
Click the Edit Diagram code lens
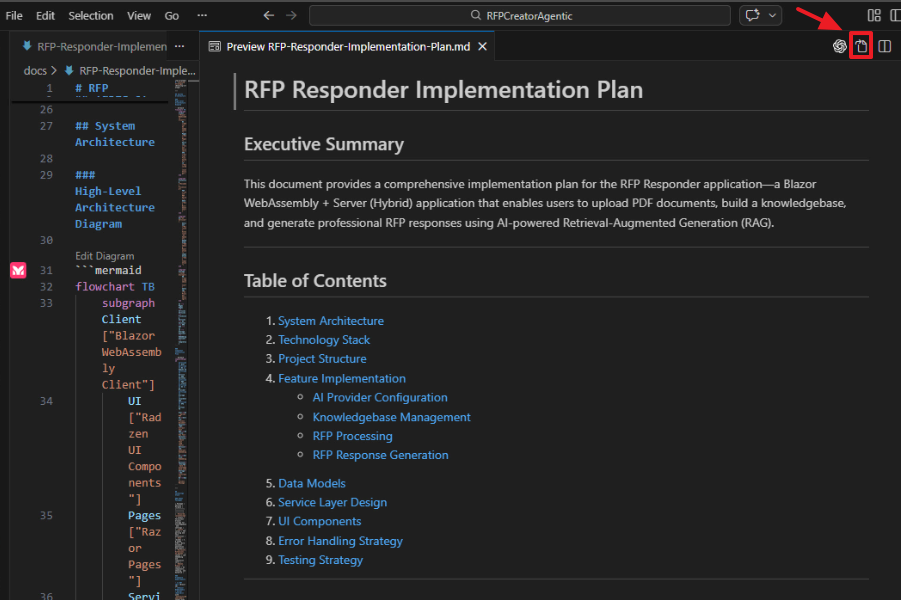tap(104, 256)
